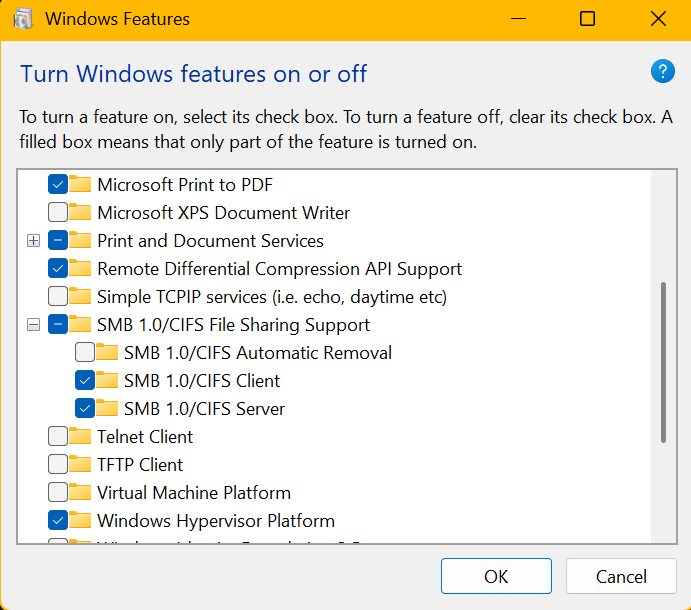Click the folder icon beside Remote Differential Compression
The image size is (691, 610).
tap(80, 268)
